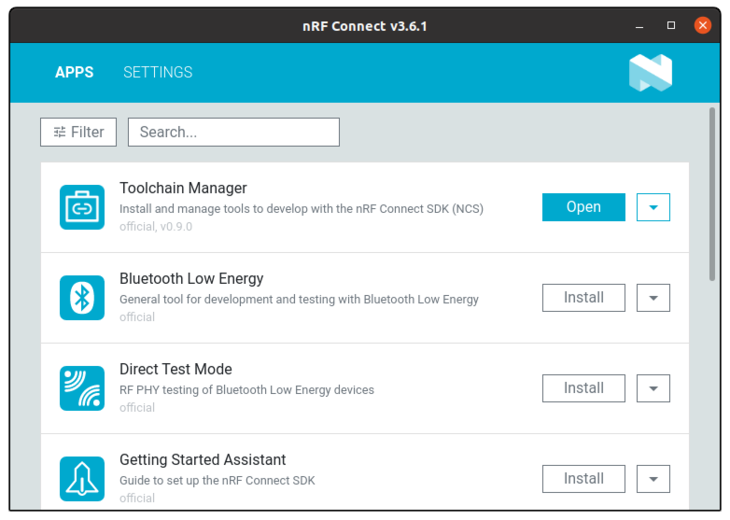
Task: Click the Nordic Semiconductor logo
Action: [x=650, y=73]
